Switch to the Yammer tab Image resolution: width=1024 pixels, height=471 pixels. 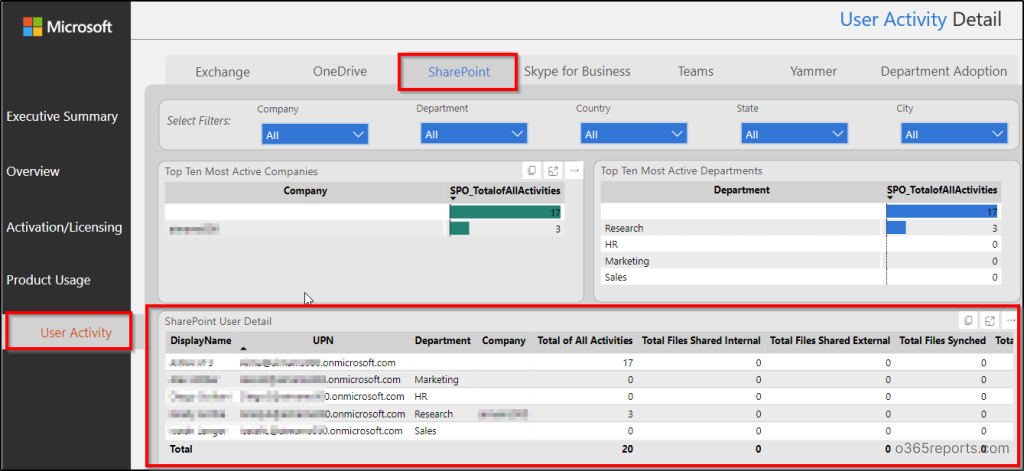coord(813,71)
